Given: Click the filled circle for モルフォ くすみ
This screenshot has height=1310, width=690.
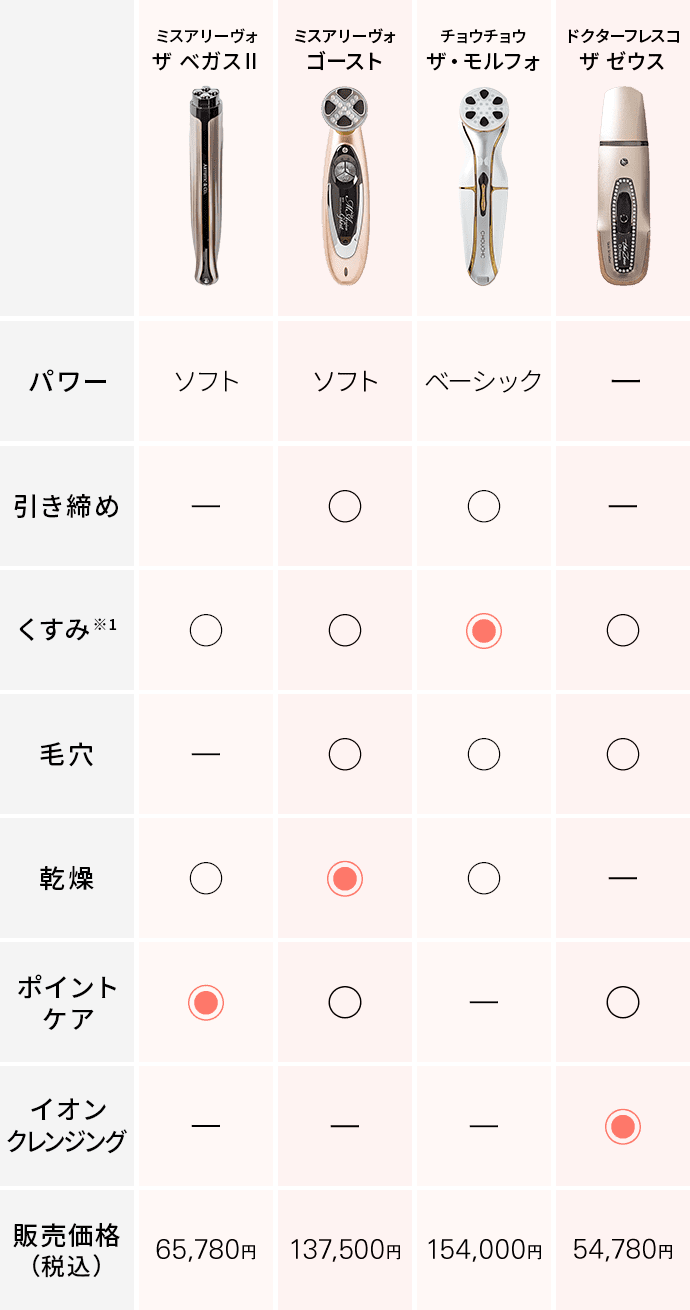Looking at the screenshot, I should (x=483, y=631).
